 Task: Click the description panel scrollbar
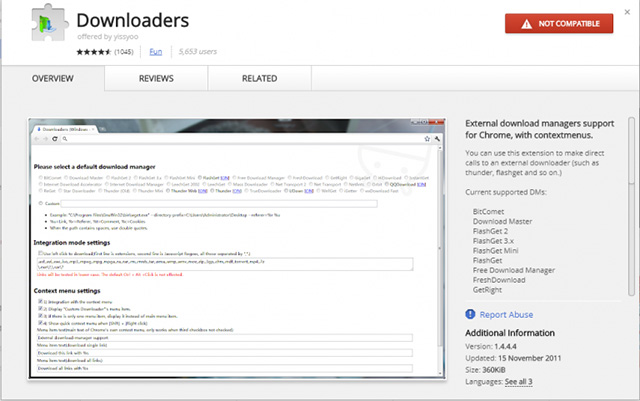pos(631,206)
